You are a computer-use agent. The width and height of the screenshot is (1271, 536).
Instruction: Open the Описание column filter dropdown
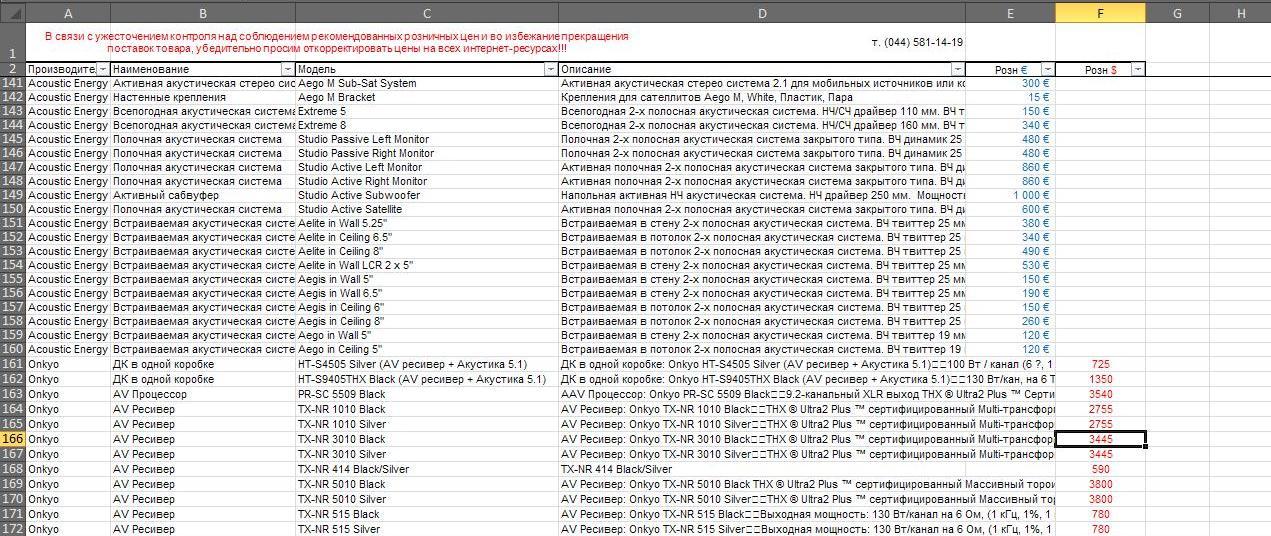pos(958,70)
